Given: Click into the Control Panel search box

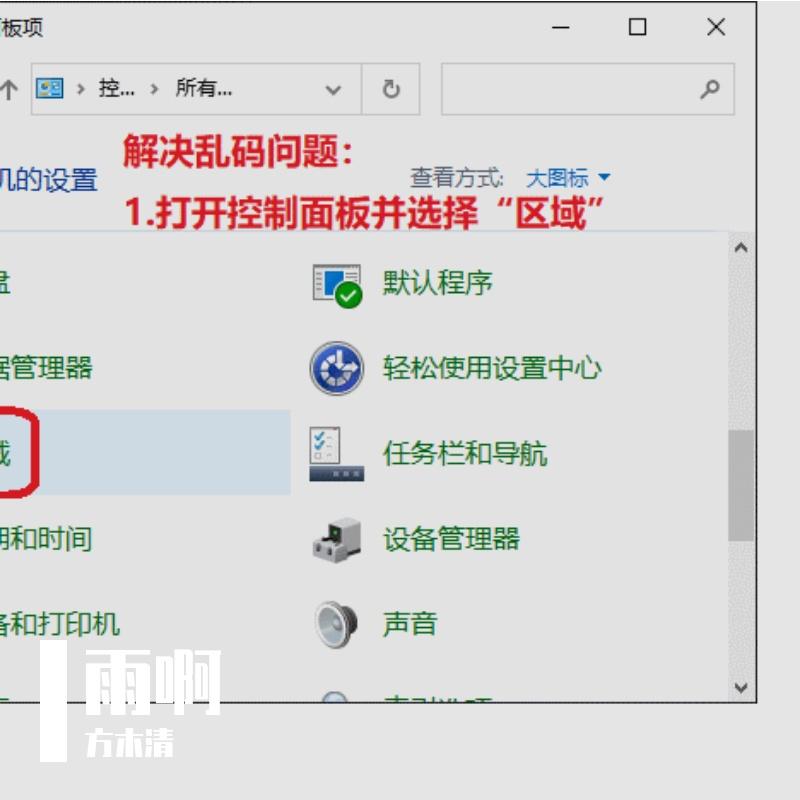Looking at the screenshot, I should pos(588,89).
